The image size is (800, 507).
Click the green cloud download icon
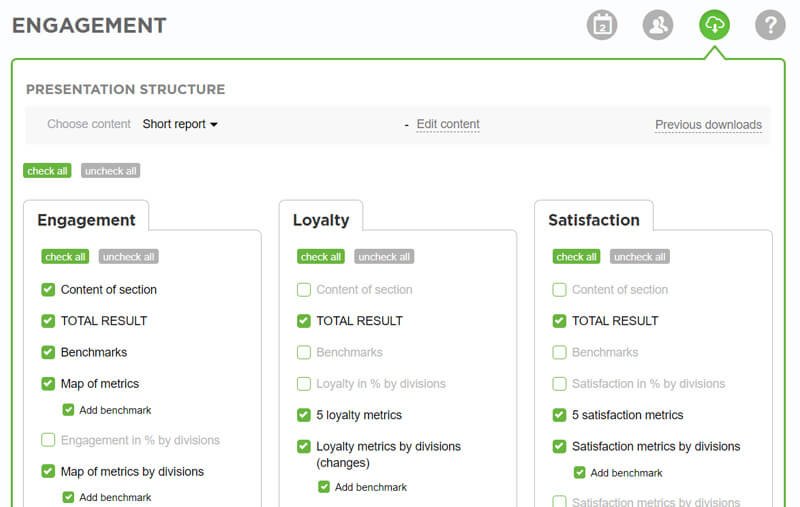click(714, 25)
